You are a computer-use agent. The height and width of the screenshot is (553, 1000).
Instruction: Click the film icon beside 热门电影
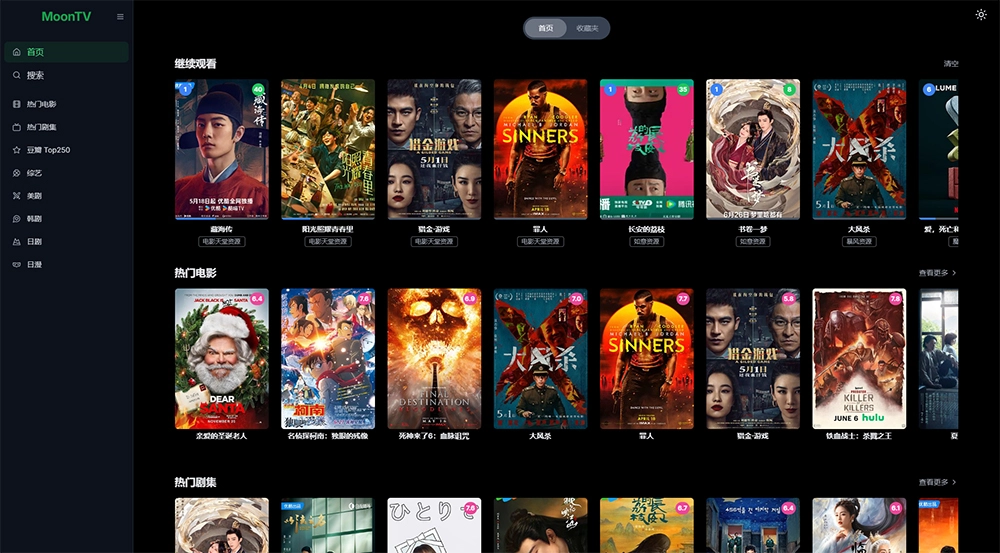(17, 104)
